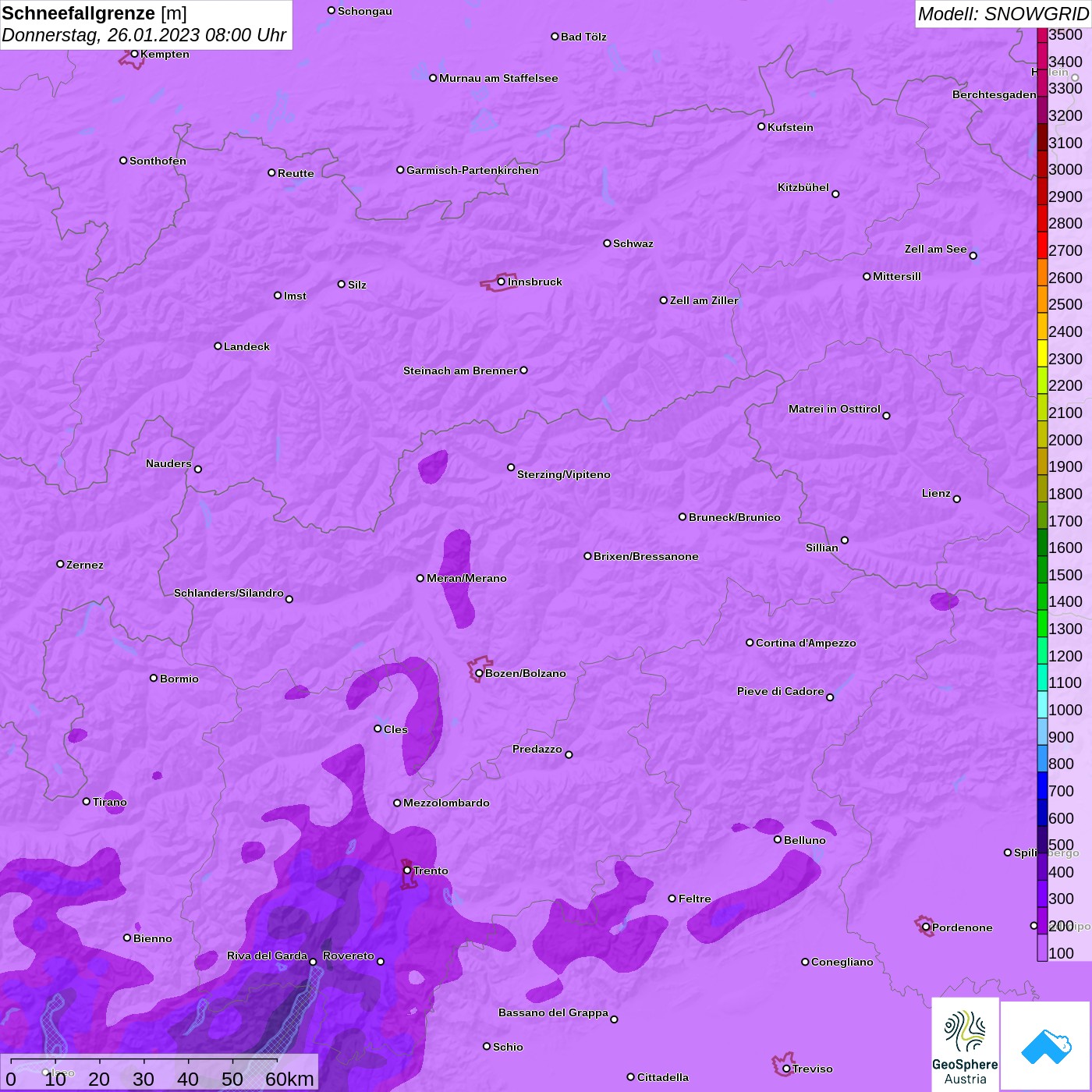
Task: Click the Brixen/Bressanone label
Action: 646,556
